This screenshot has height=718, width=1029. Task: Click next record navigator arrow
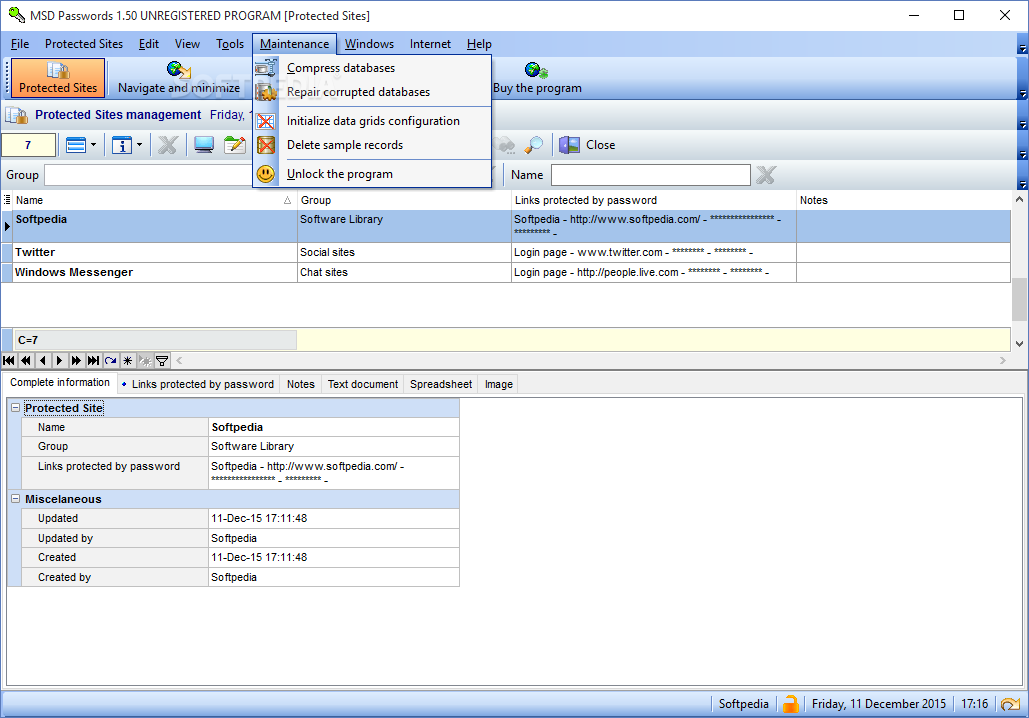(60, 360)
